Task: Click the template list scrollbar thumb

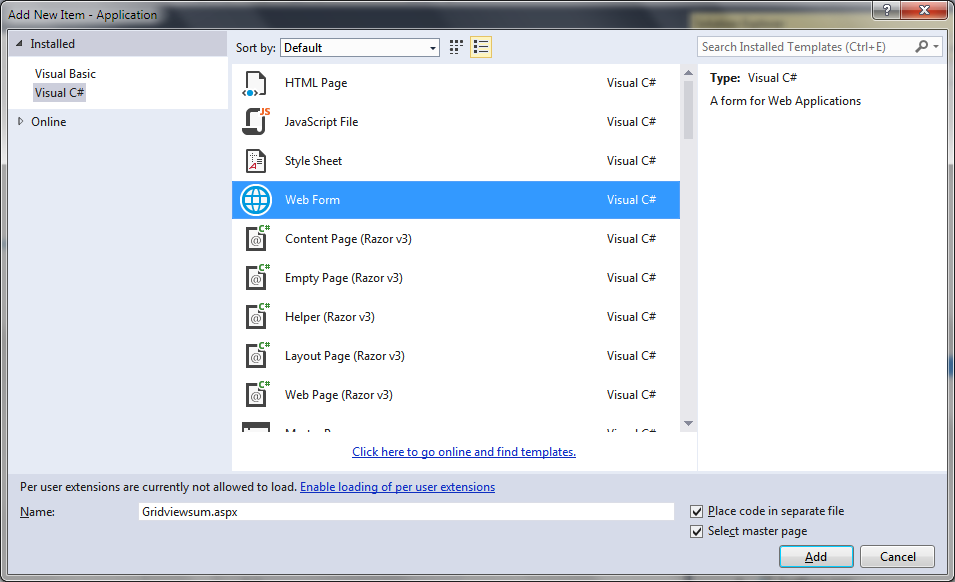Action: (x=688, y=110)
